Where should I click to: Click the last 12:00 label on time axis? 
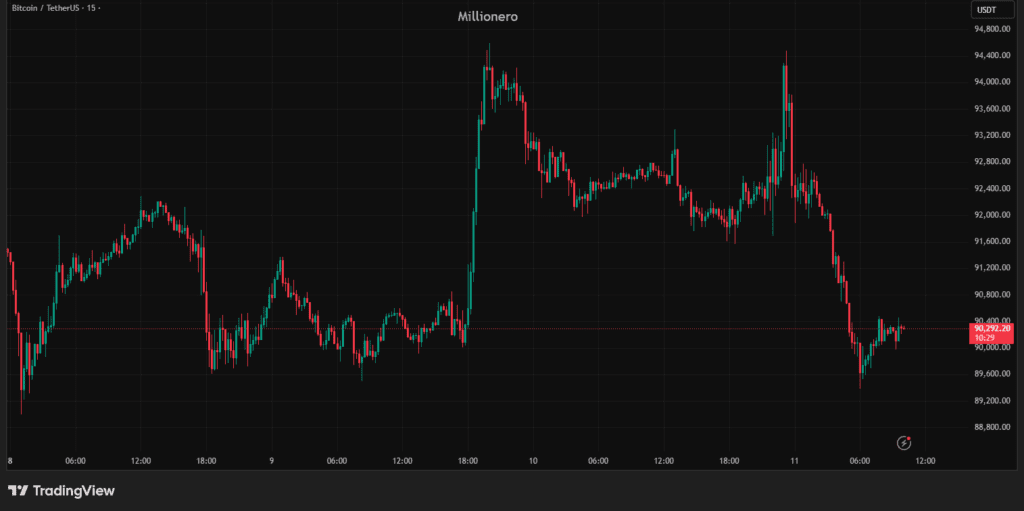click(925, 461)
